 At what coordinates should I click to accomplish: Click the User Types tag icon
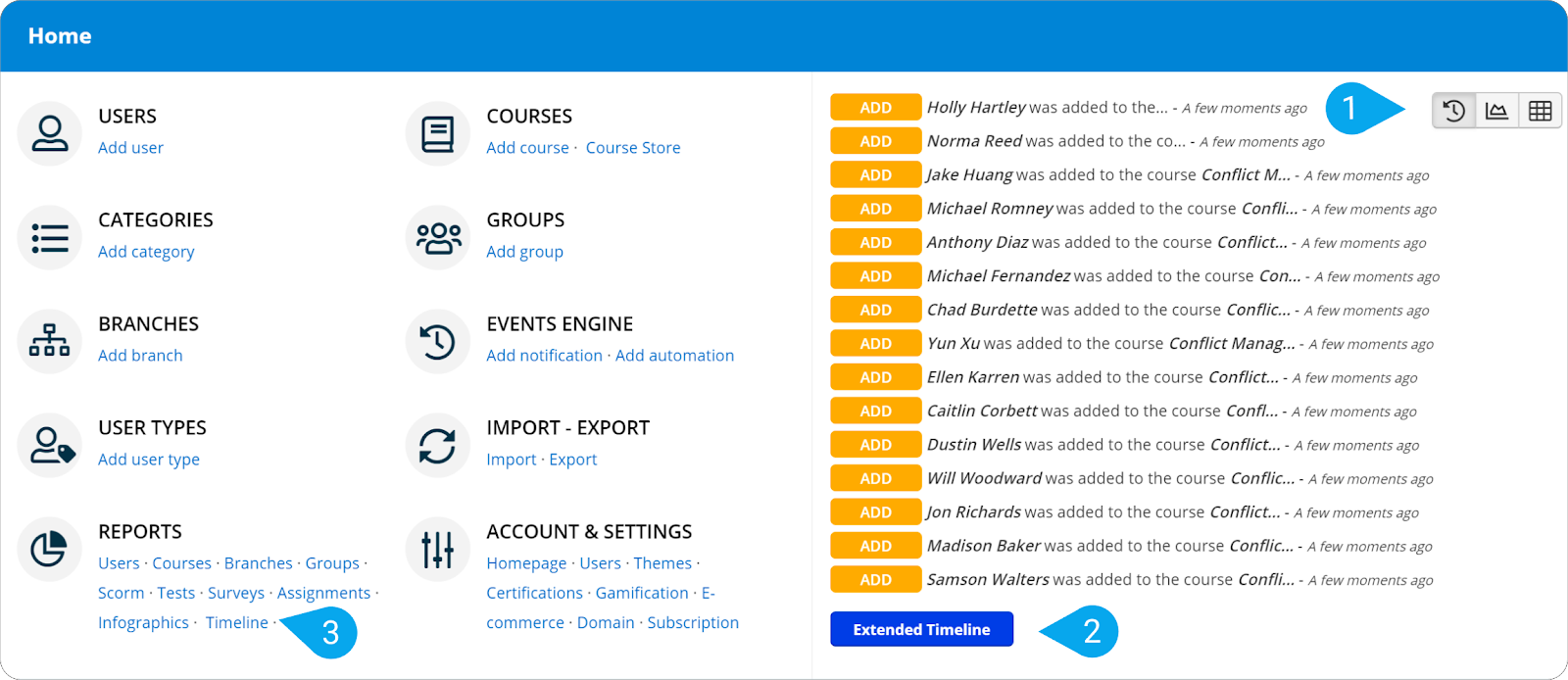[x=49, y=446]
